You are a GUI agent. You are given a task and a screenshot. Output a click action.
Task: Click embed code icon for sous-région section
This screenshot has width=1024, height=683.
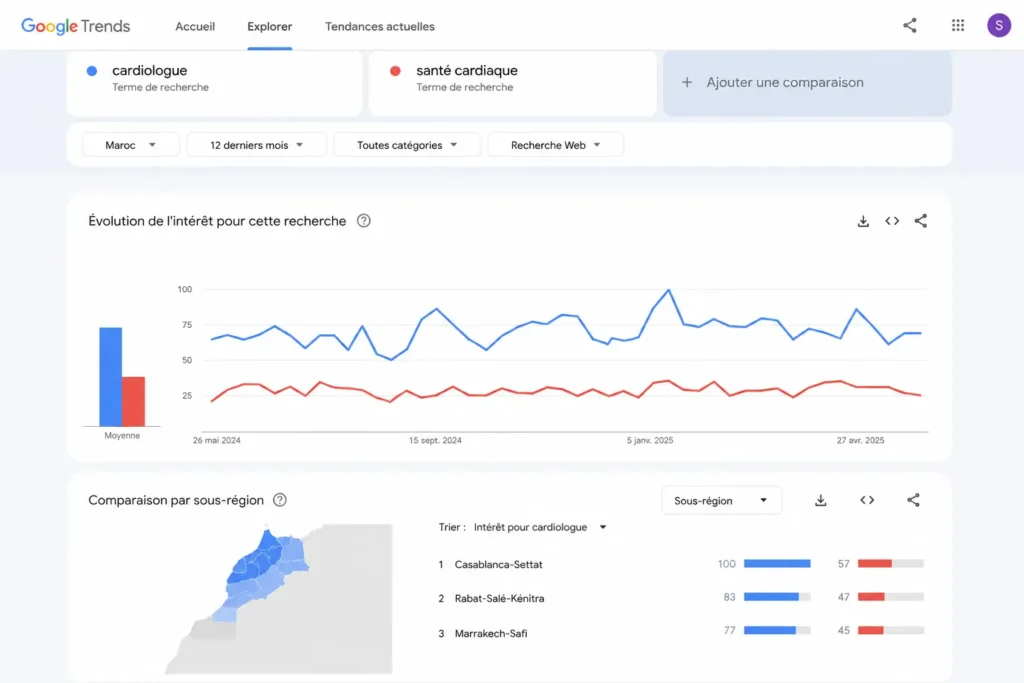point(867,500)
